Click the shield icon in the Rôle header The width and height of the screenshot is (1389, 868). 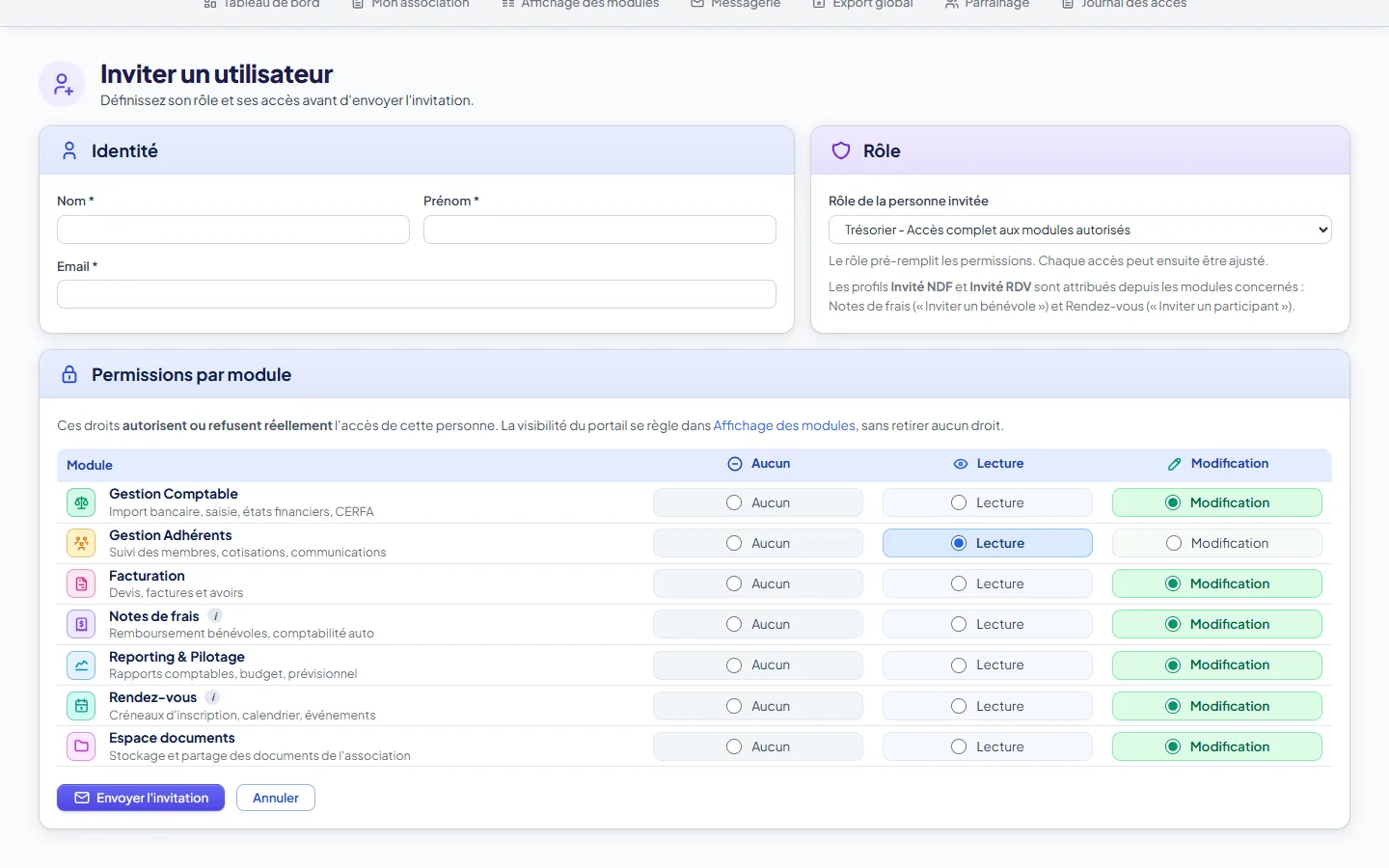[x=841, y=150]
